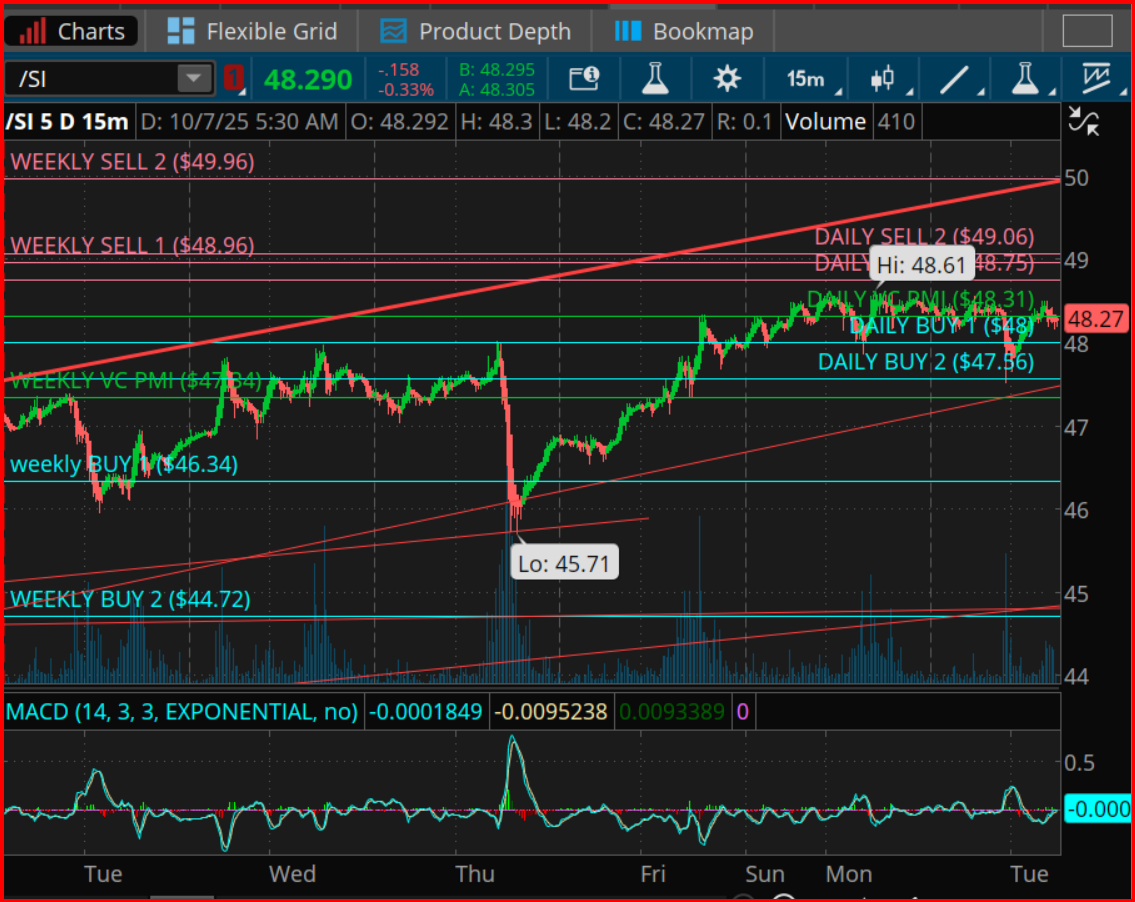Switch to the Flexible Grid tab
The image size is (1135, 902).
point(252,31)
